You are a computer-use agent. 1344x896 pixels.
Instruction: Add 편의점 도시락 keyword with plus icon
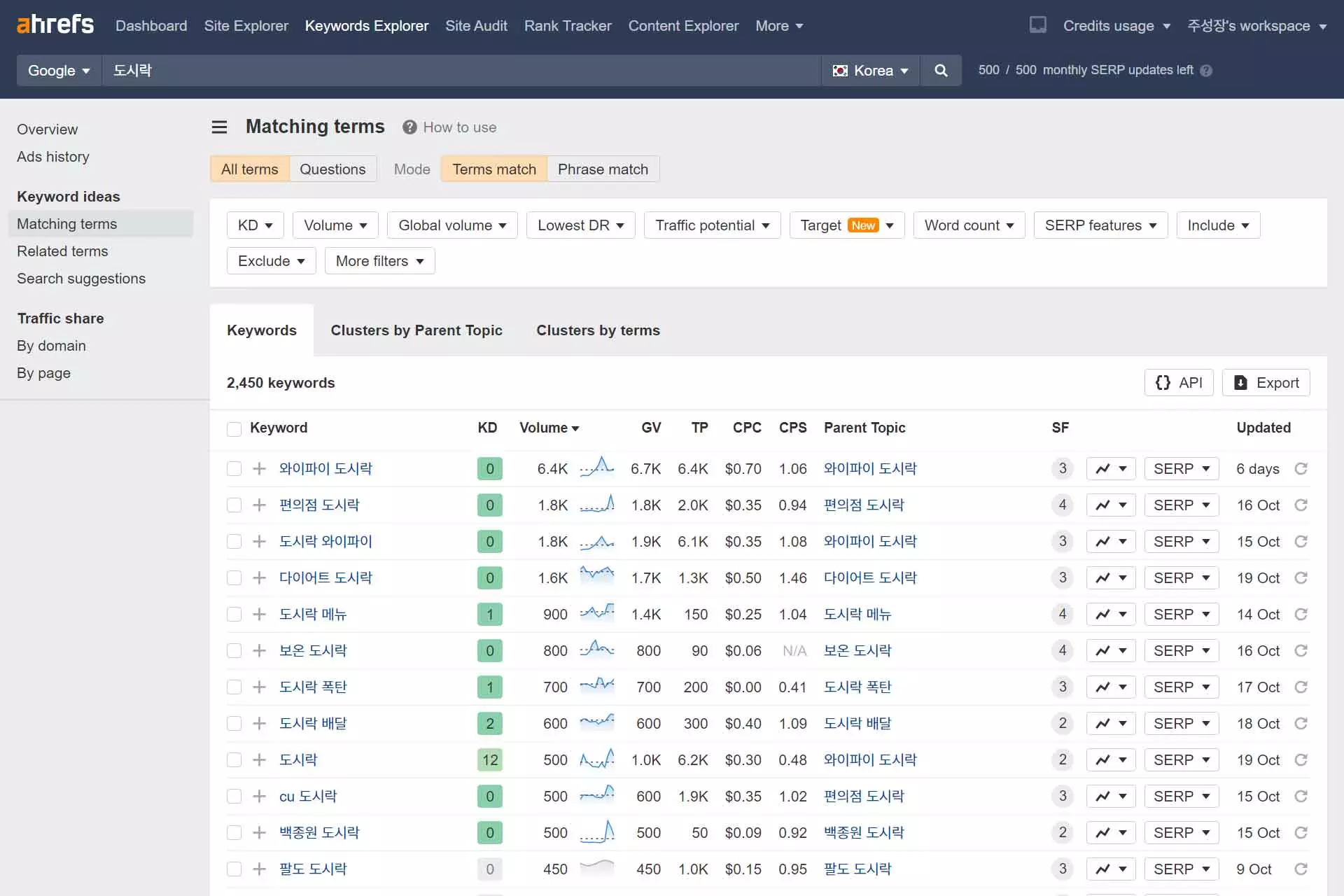pos(259,505)
